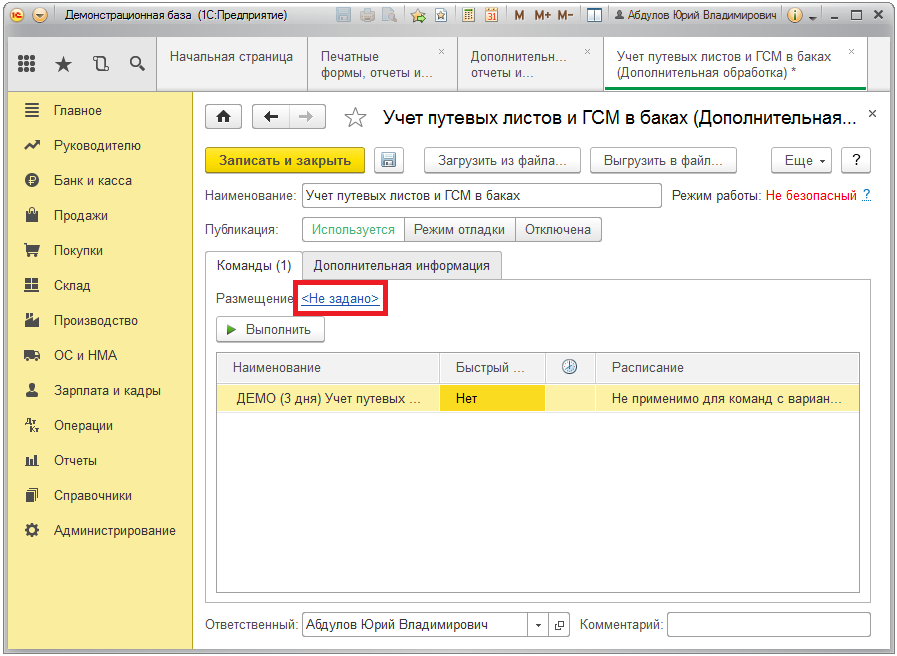Switch to Дополнительная информация tab
The height and width of the screenshot is (656, 897).
click(401, 266)
